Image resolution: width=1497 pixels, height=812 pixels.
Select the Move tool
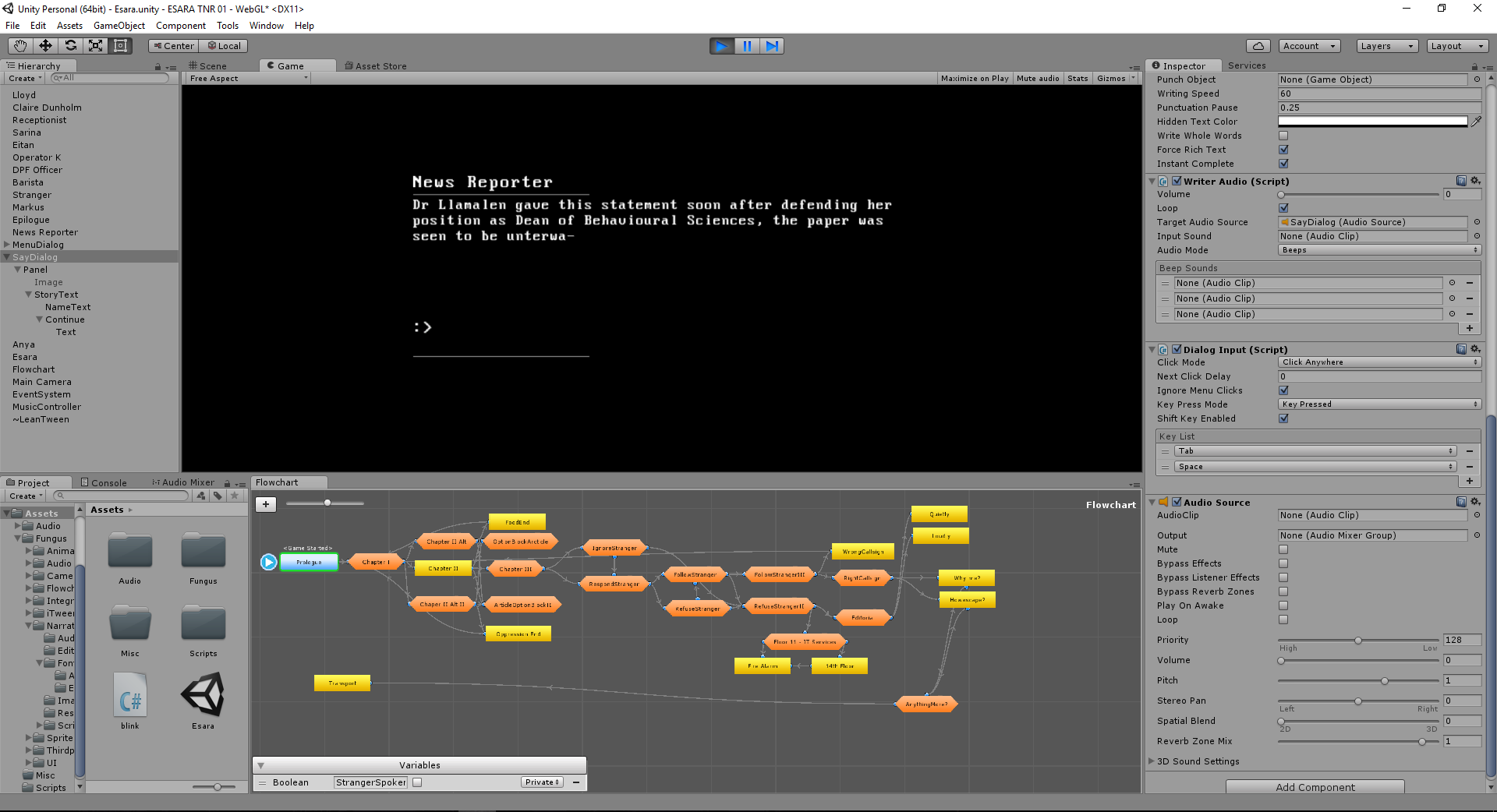coord(45,46)
